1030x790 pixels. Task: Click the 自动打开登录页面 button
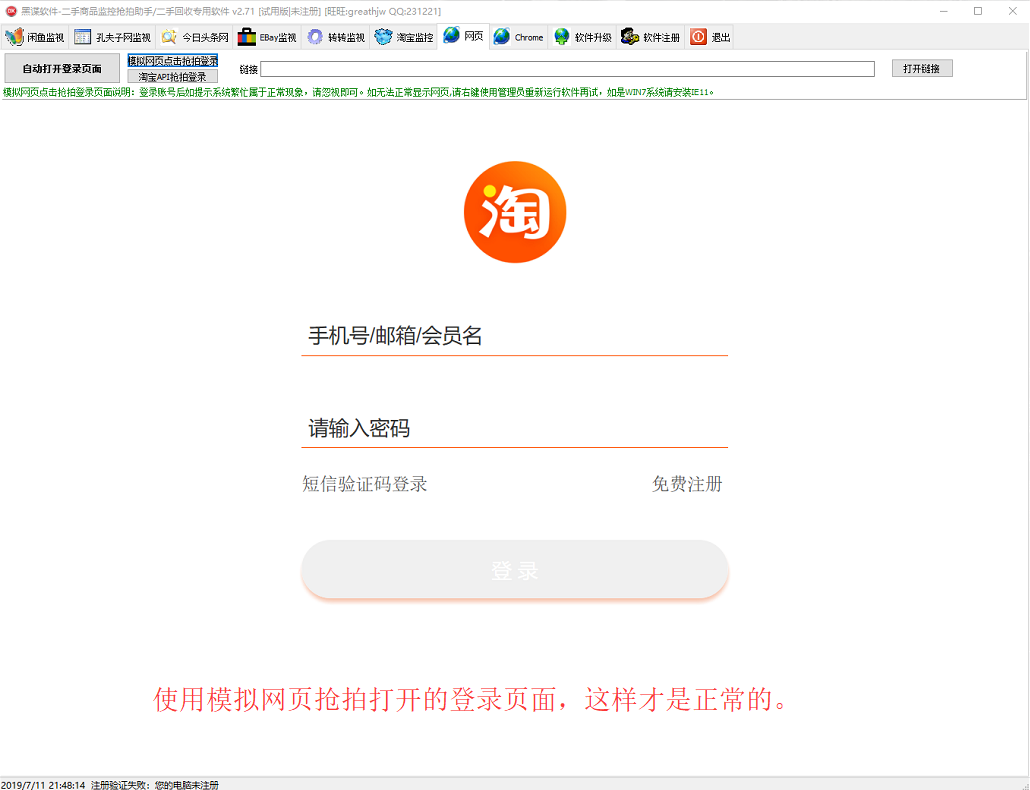point(62,68)
